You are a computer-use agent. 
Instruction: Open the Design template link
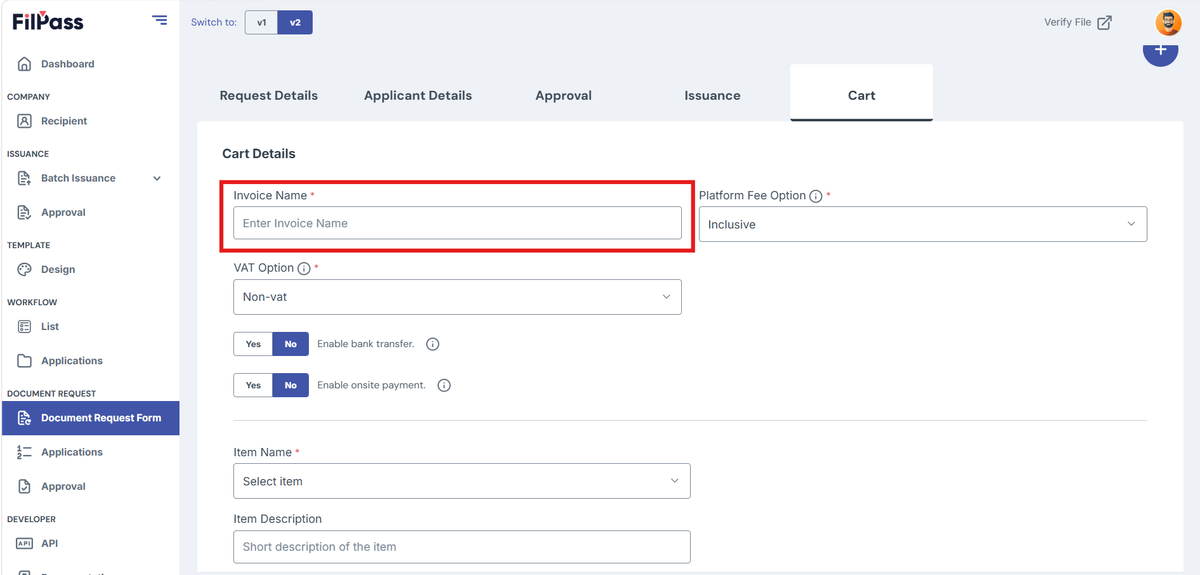[x=58, y=269]
